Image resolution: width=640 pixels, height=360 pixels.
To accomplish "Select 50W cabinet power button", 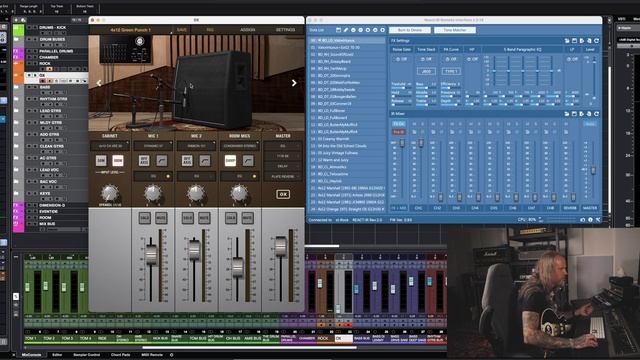I will click(101, 160).
